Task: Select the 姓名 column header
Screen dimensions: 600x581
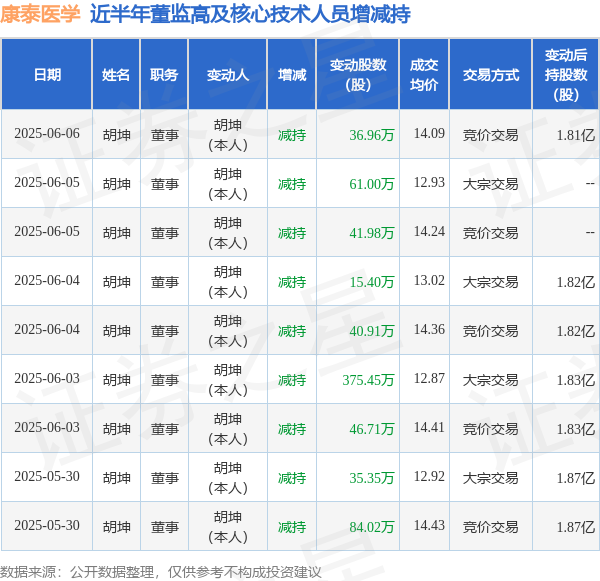Action: click(116, 75)
